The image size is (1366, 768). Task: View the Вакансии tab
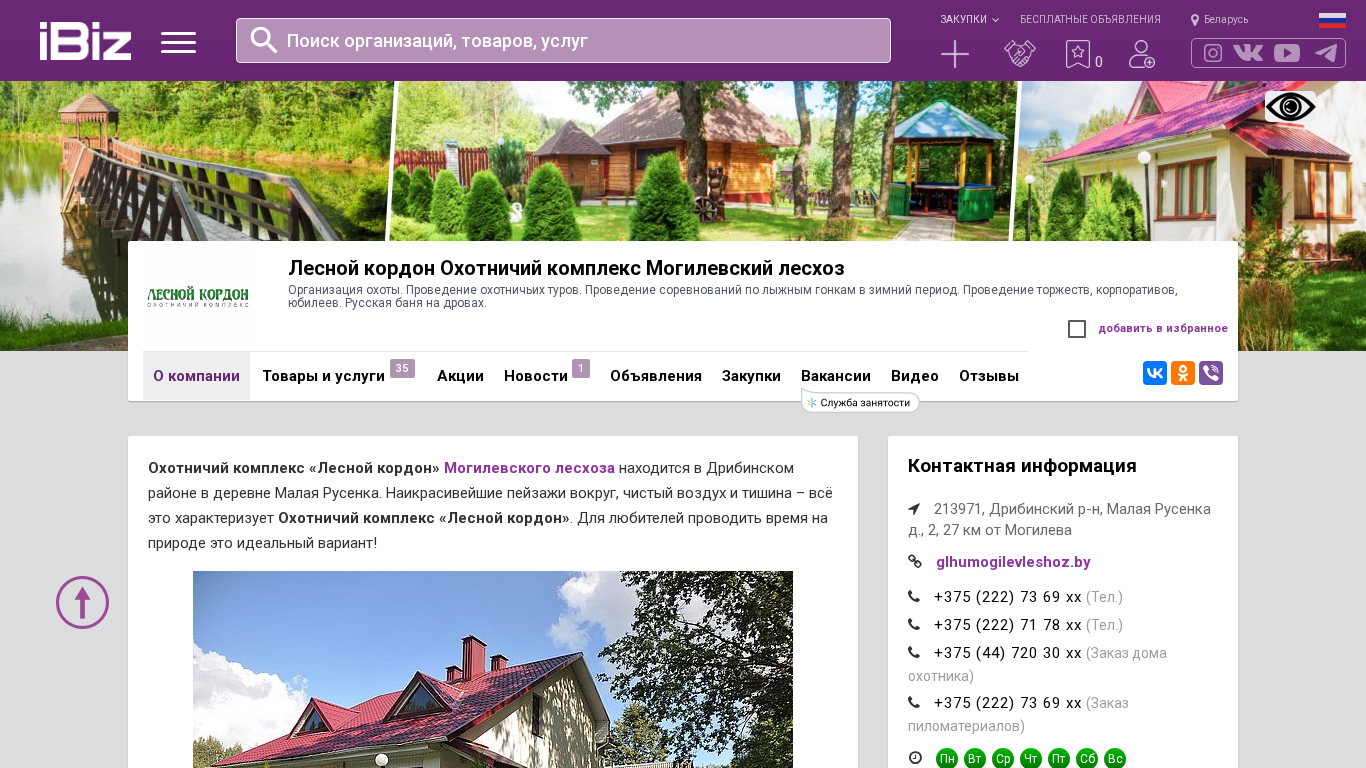pos(836,376)
